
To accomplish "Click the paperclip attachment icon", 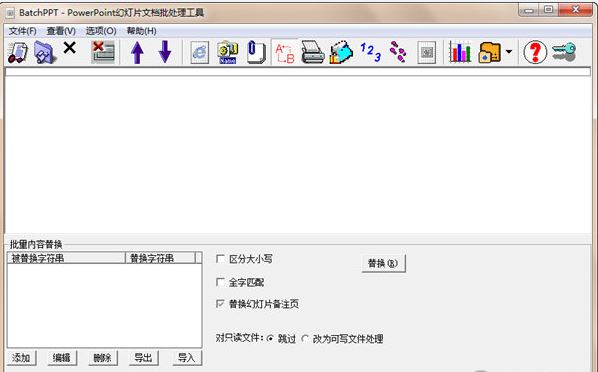I will 256,52.
